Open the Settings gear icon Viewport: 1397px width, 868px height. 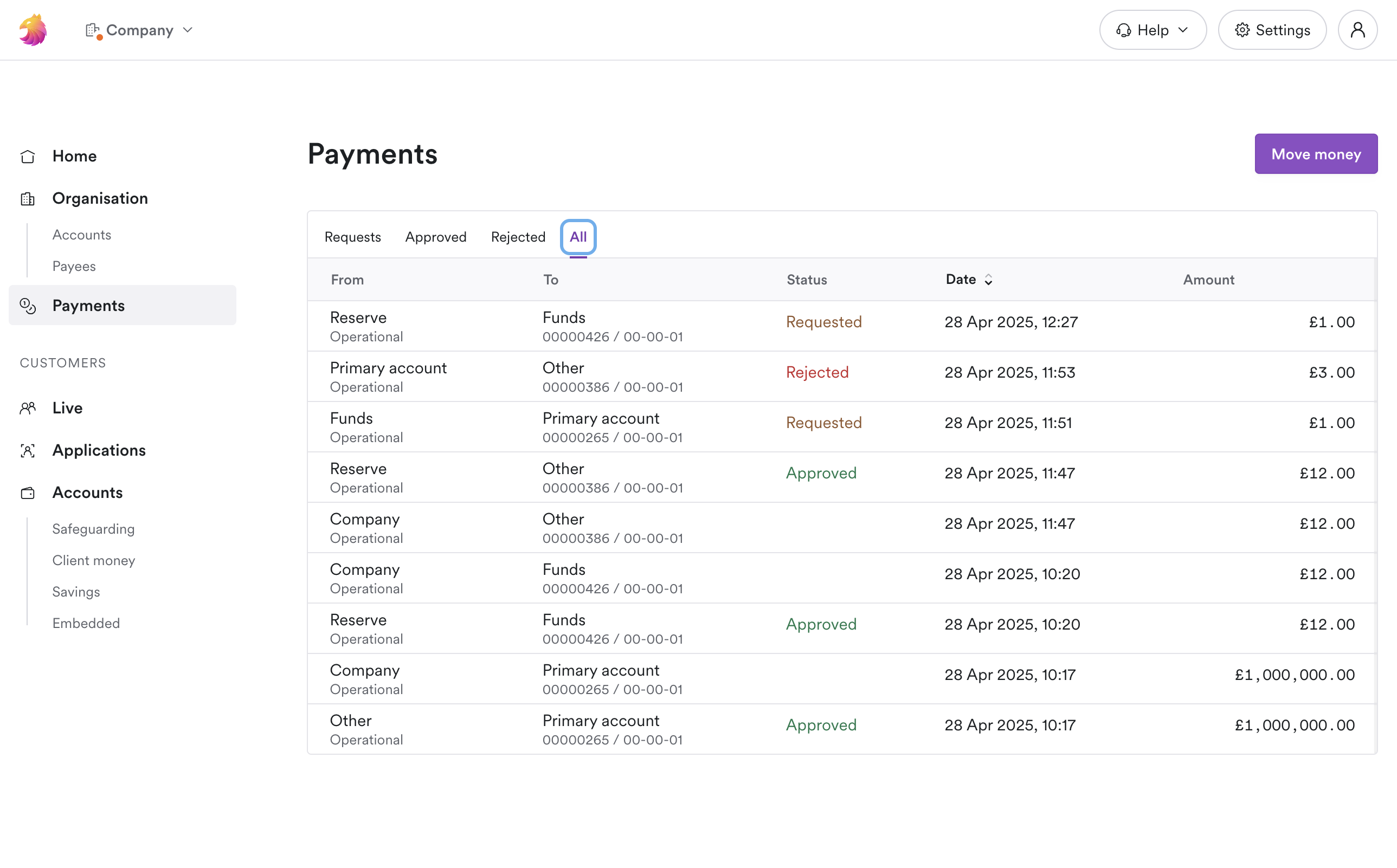coord(1243,30)
